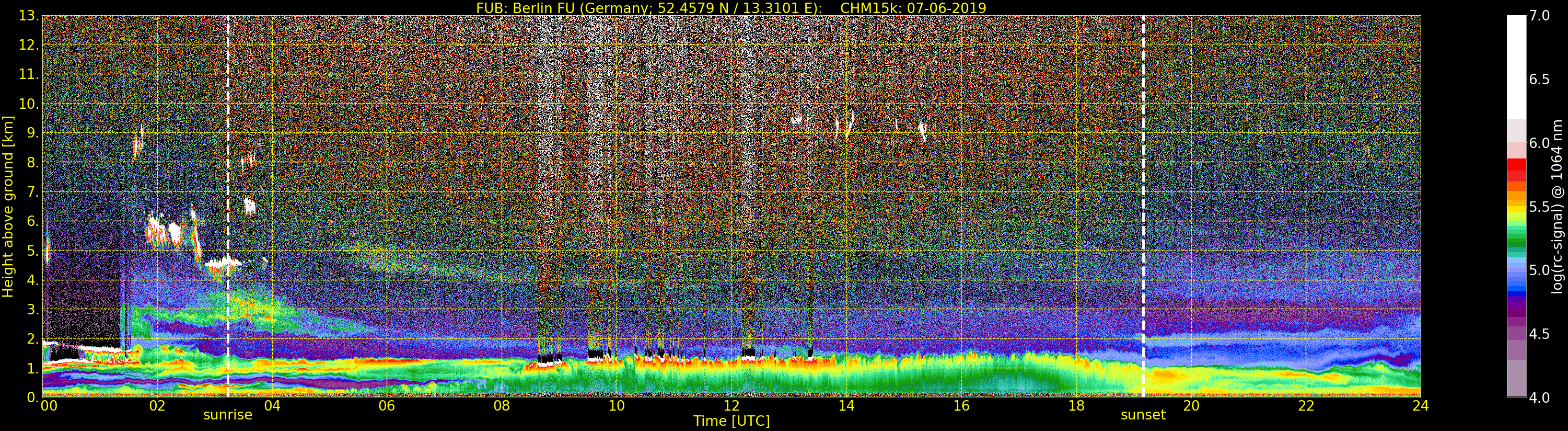Click the time axis tick label "14"
Screen dimensions: 1568x431
coord(846,406)
